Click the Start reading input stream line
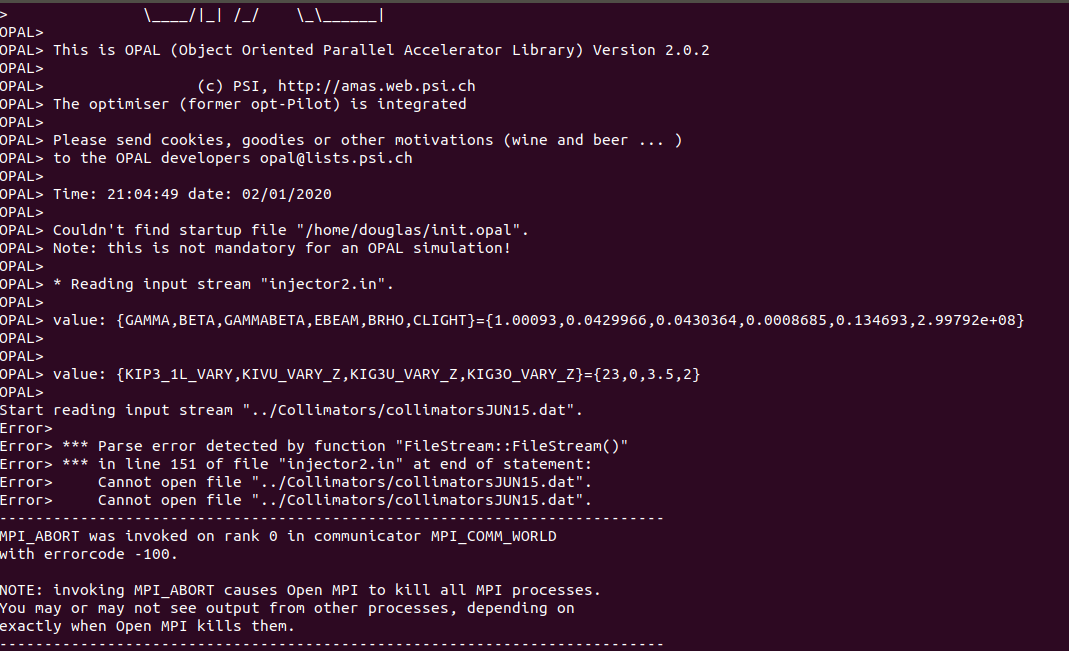The width and height of the screenshot is (1069, 651). 291,410
